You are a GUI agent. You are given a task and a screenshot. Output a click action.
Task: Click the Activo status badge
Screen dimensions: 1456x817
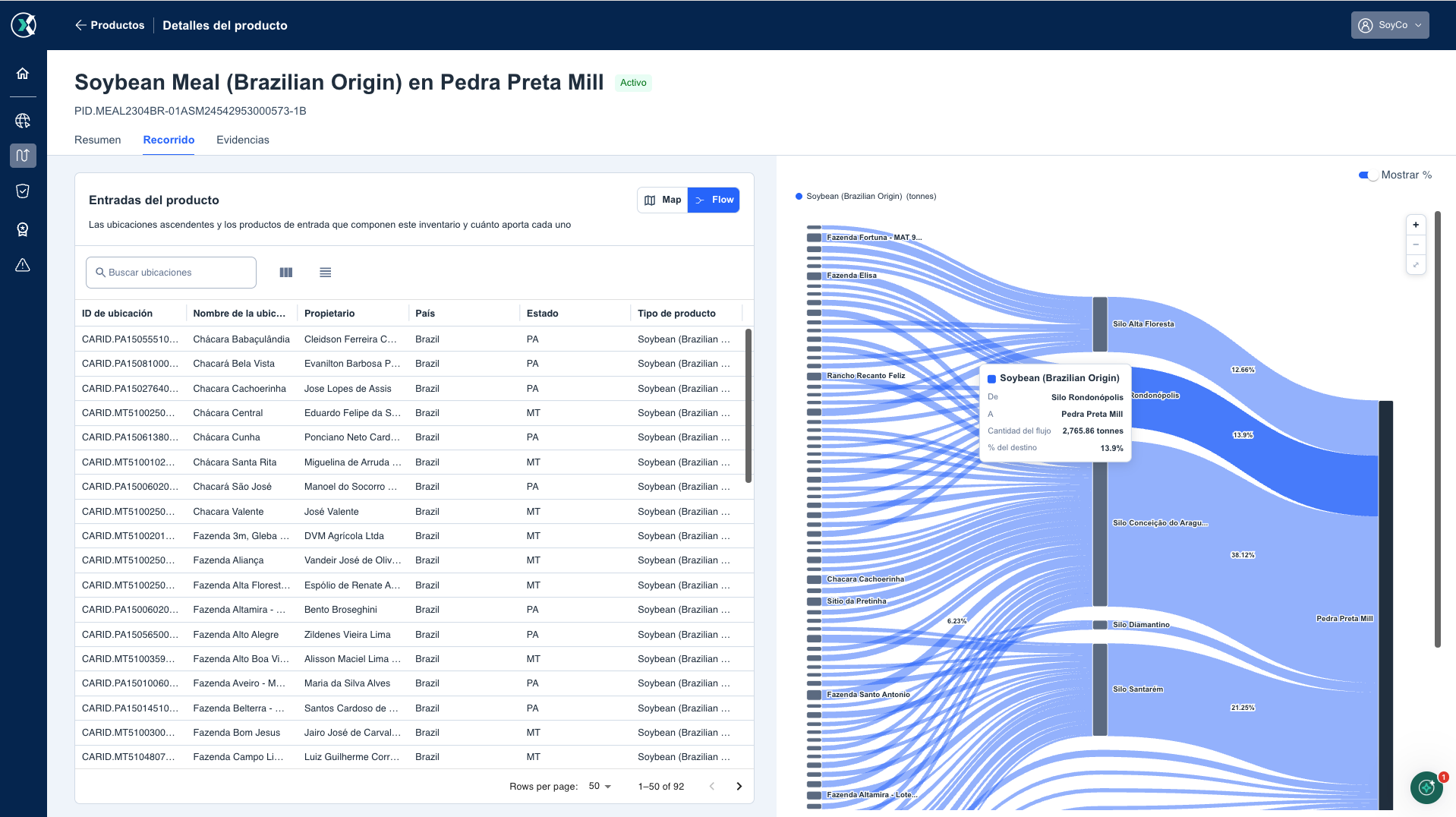point(633,83)
